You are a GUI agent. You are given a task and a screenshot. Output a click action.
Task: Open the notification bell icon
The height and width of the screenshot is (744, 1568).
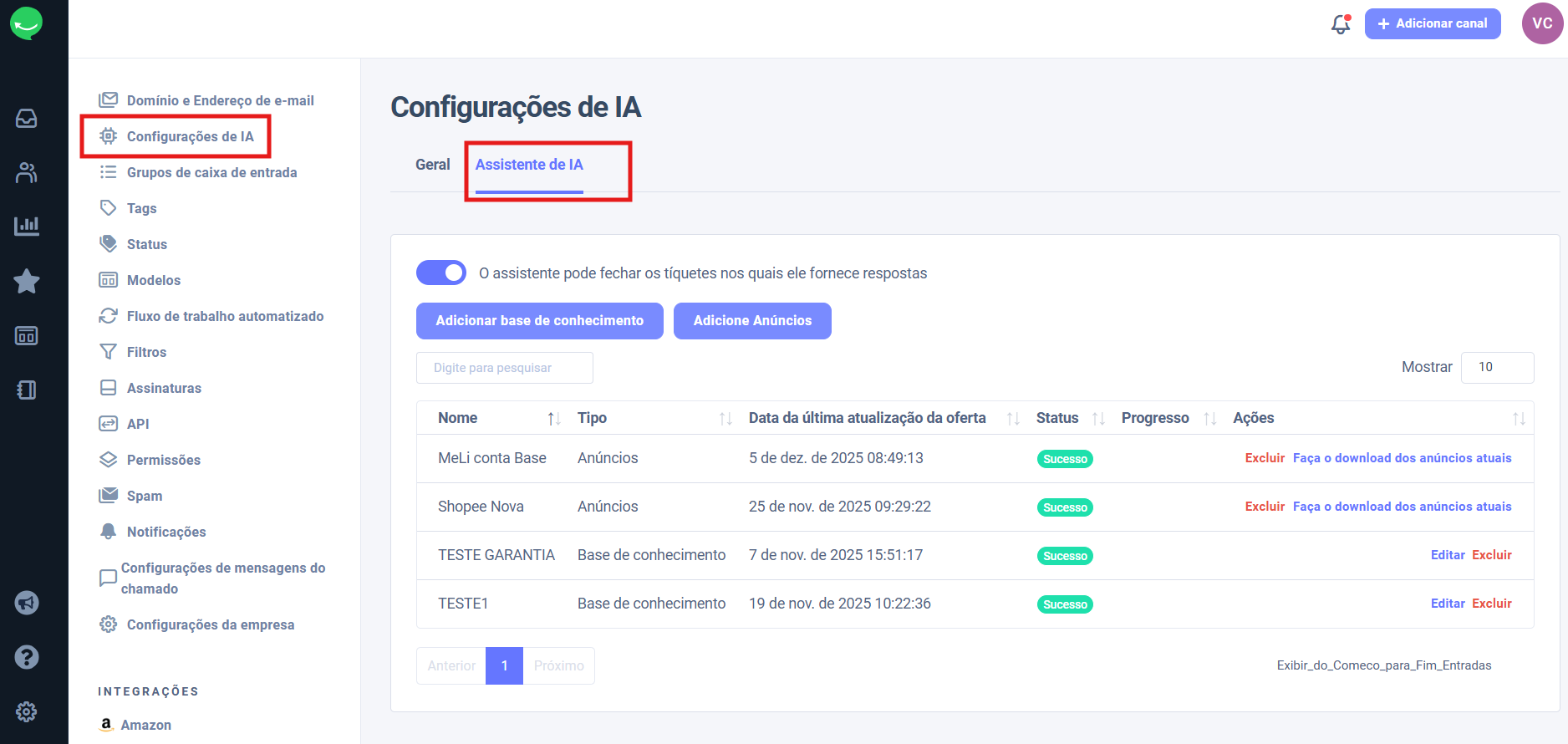(1341, 24)
